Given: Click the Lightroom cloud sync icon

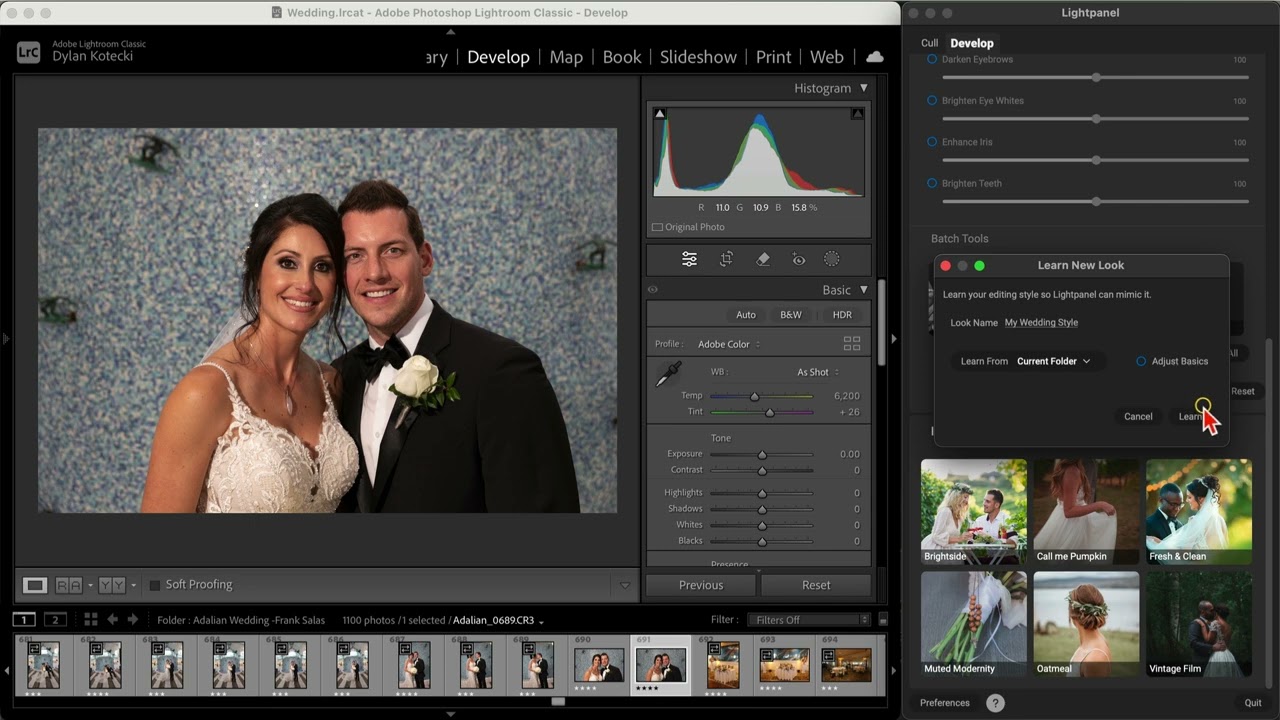Looking at the screenshot, I should coord(875,57).
